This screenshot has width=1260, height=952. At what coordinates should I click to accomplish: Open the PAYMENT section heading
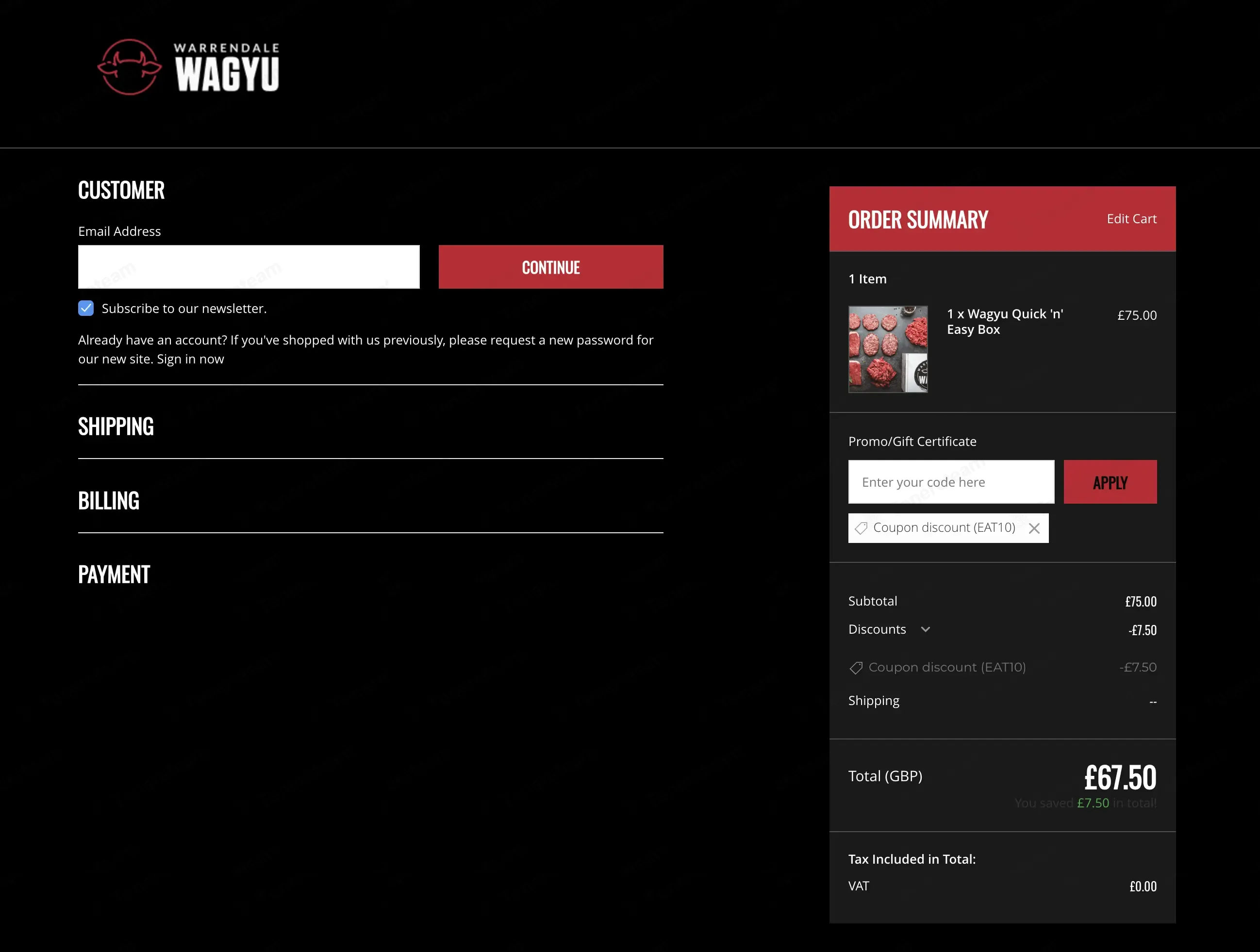click(115, 574)
